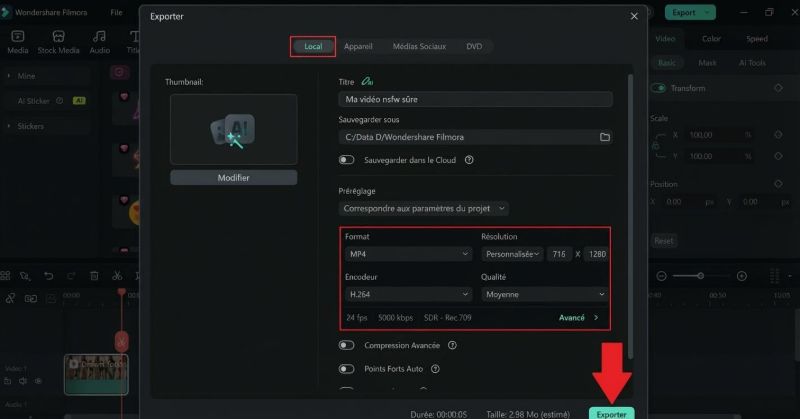Screen dimensions: 800x419
Task: Adjust the timeline zoom slider
Action: [701, 276]
